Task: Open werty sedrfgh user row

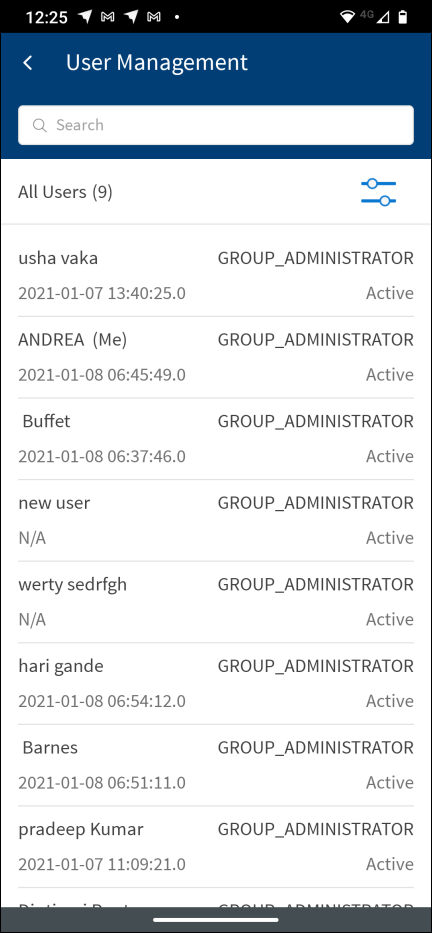Action: [216, 602]
